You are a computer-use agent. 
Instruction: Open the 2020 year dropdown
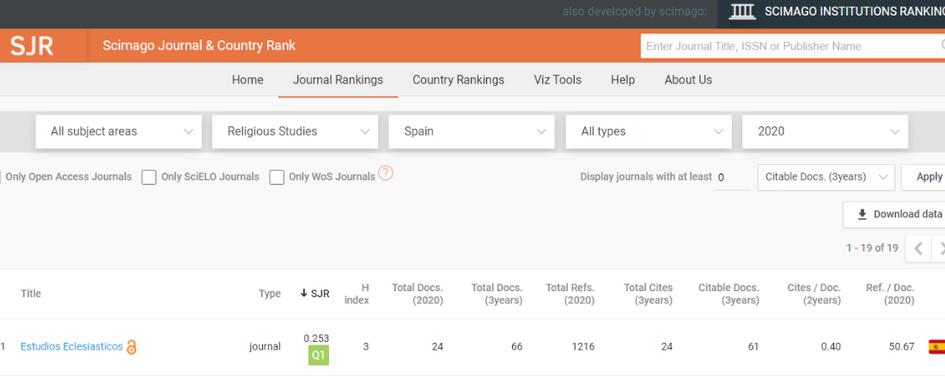coord(825,131)
